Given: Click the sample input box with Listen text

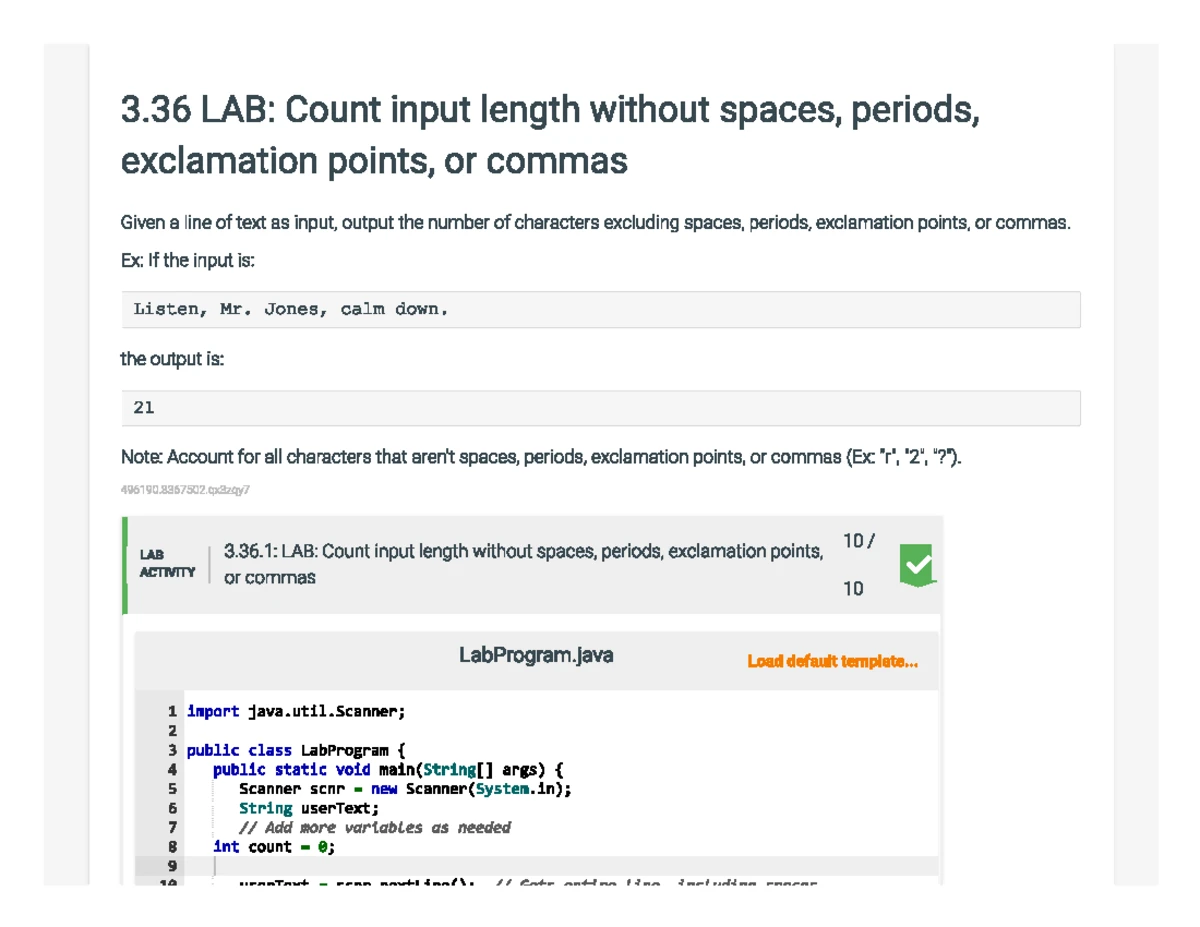Looking at the screenshot, I should pos(600,310).
